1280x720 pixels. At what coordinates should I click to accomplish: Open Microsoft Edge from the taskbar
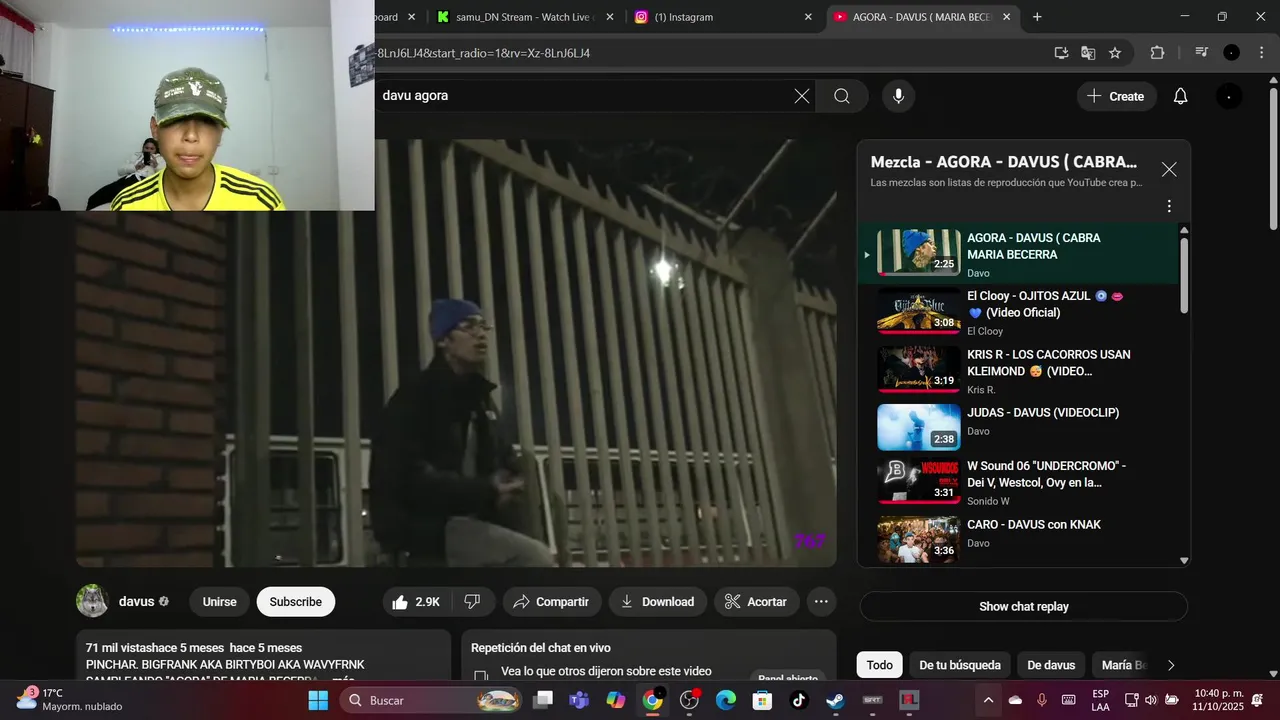pos(726,700)
